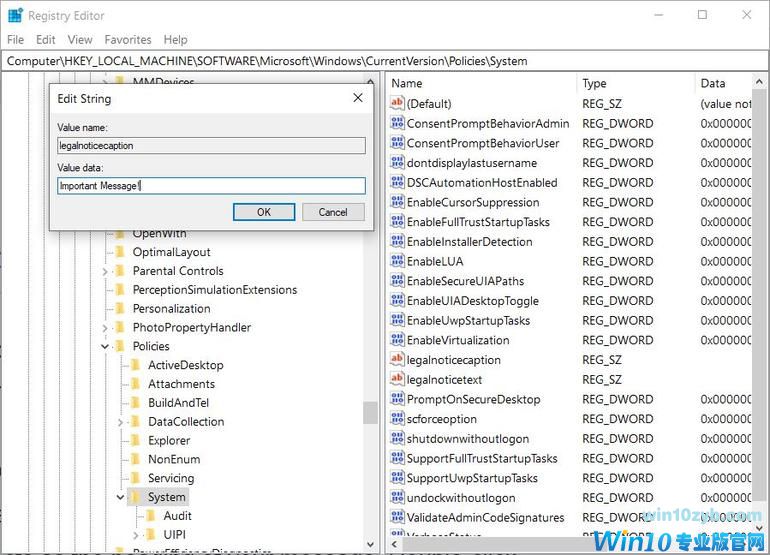The image size is (770, 555).
Task: Select the NonEnum tree key
Action: coord(174,459)
